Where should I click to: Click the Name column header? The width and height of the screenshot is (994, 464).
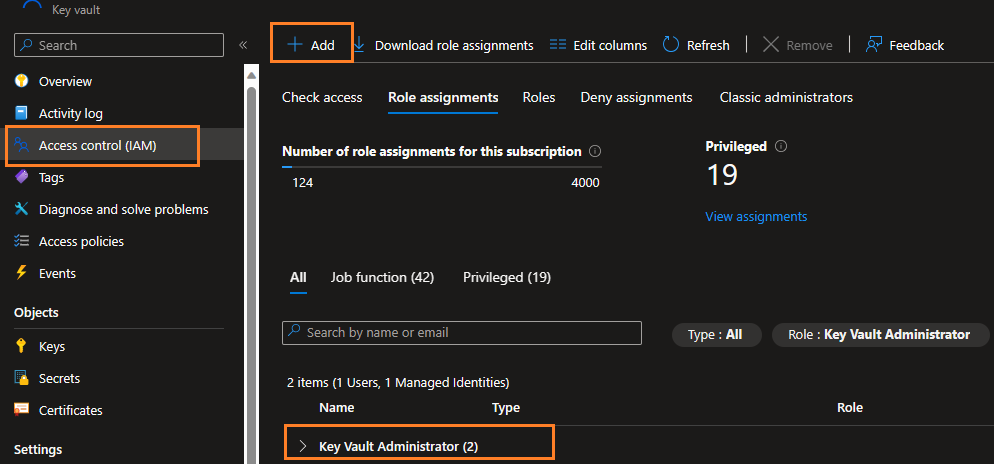point(337,408)
